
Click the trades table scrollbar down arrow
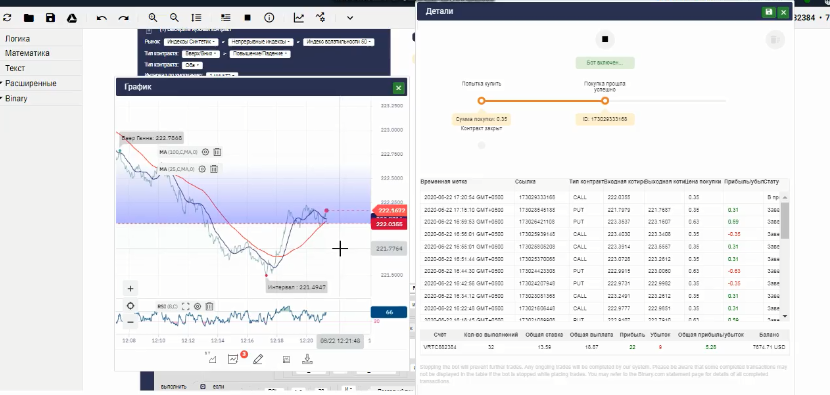point(785,316)
